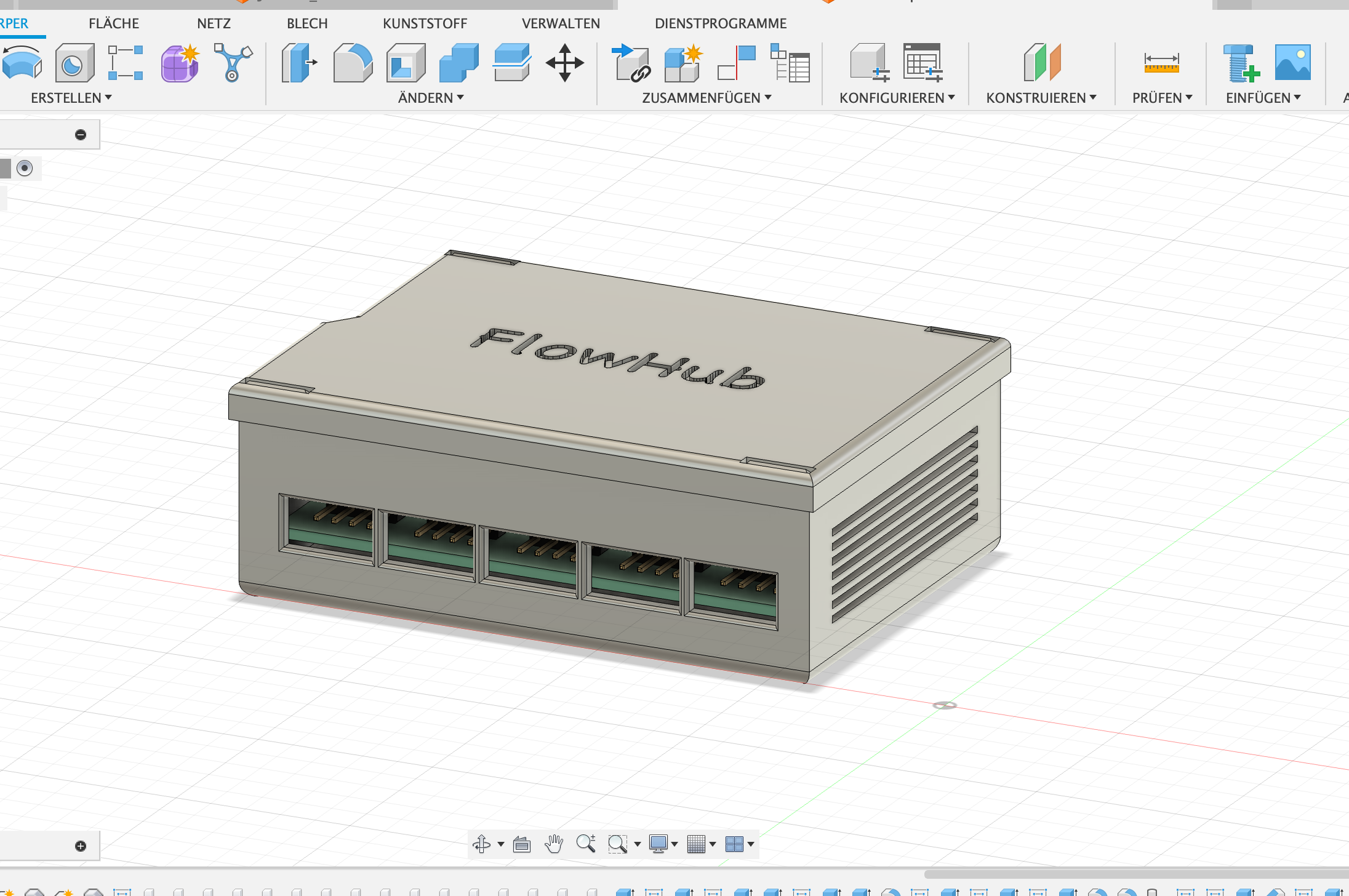1349x896 pixels.
Task: Click the Measure ruler icon
Action: (x=1161, y=63)
